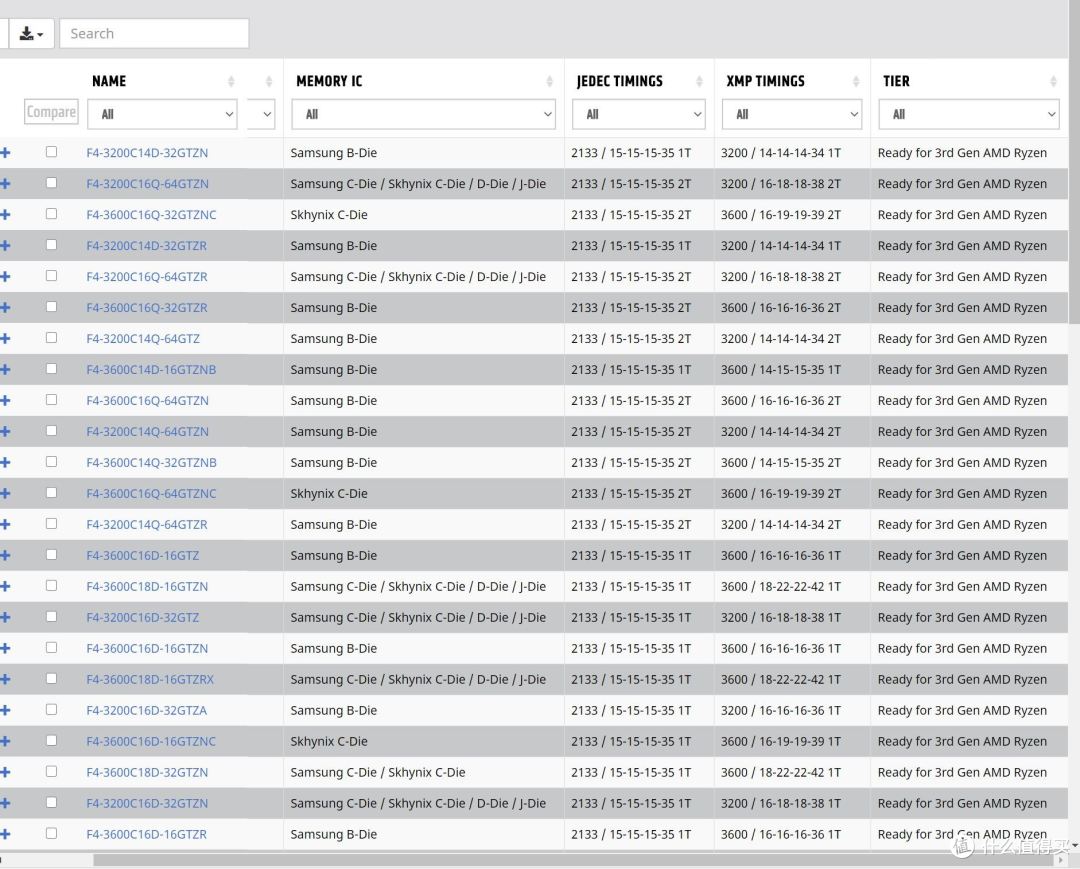Open the MEMORY IC filter dropdown

[x=424, y=114]
